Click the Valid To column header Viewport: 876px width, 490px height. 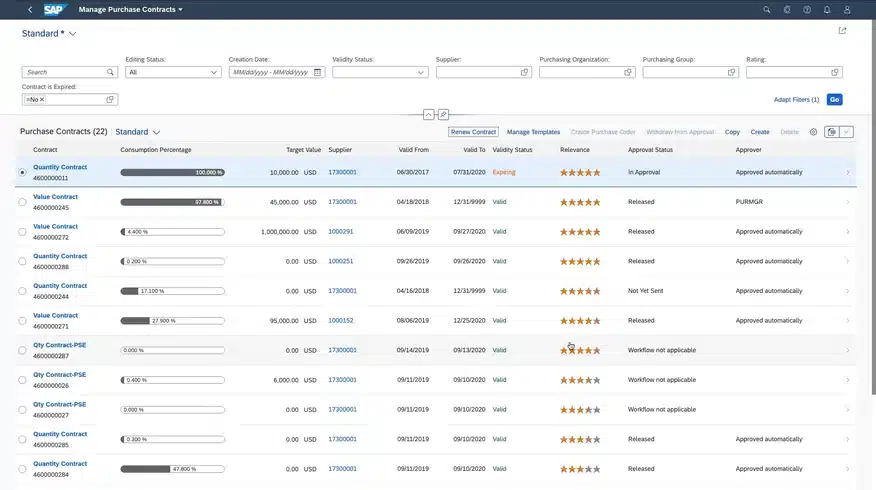point(474,150)
